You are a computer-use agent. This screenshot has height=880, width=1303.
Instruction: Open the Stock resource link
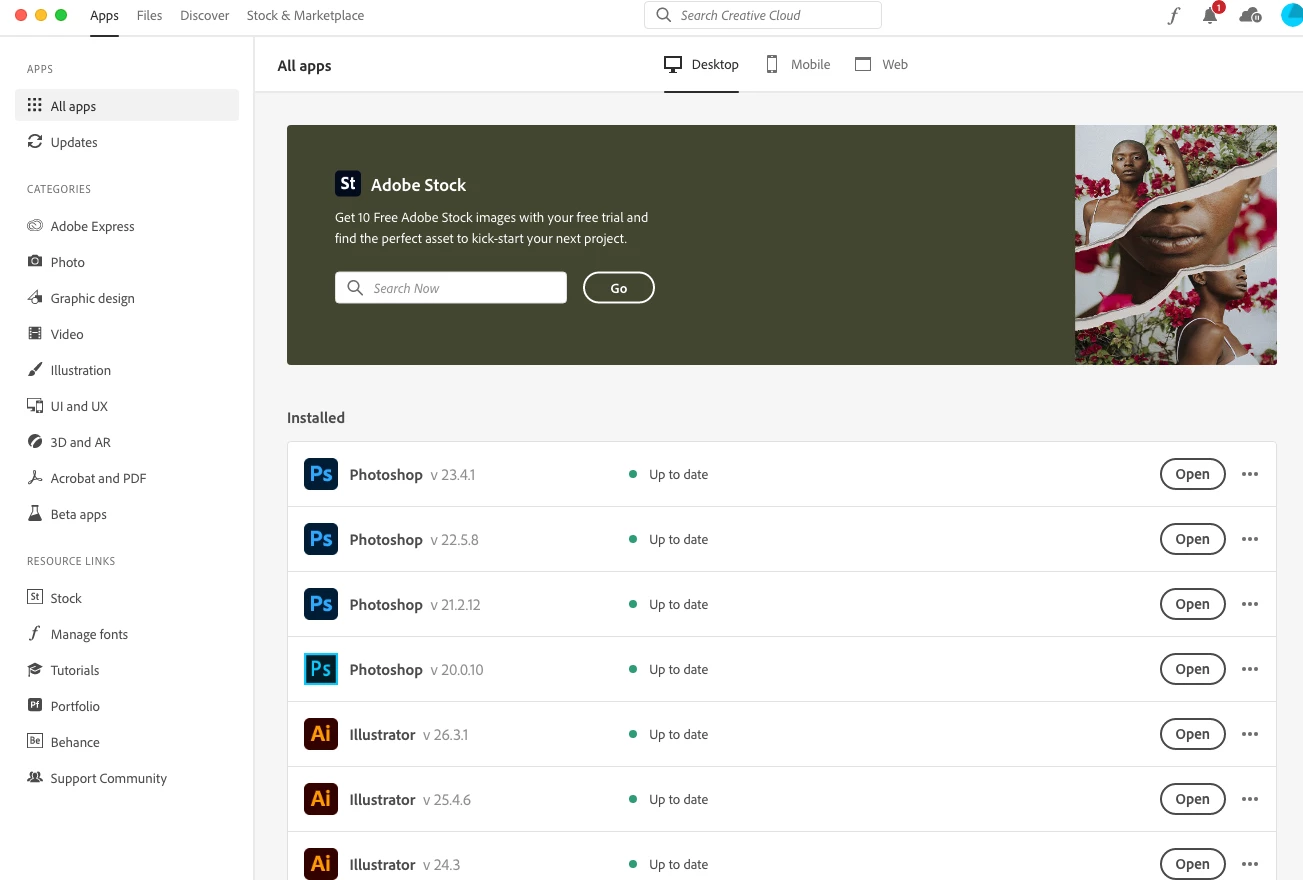point(127,598)
